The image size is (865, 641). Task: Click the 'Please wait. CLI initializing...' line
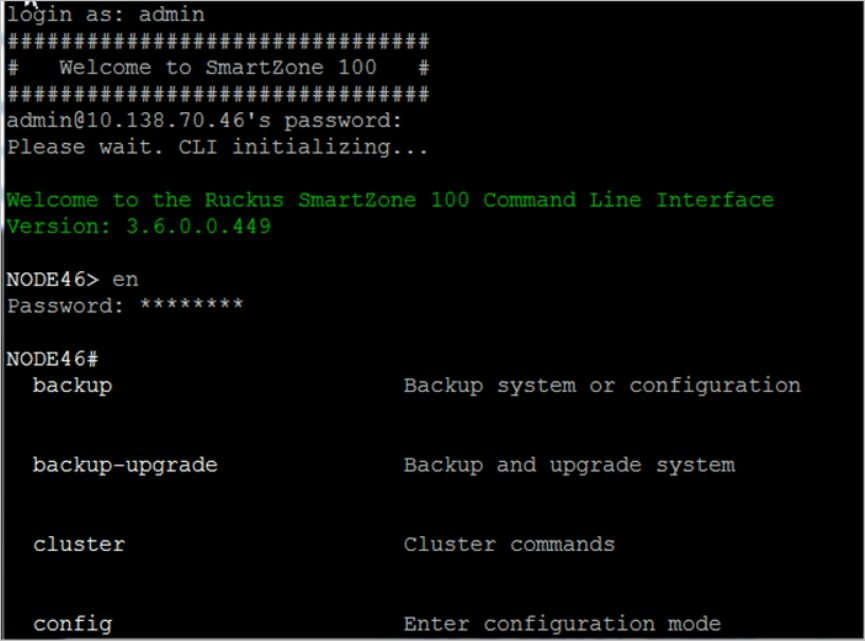(217, 147)
